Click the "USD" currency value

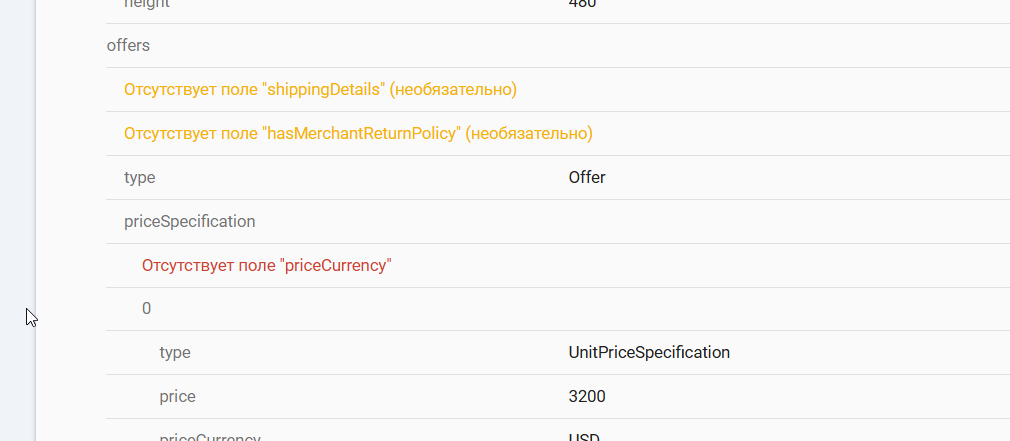584,437
